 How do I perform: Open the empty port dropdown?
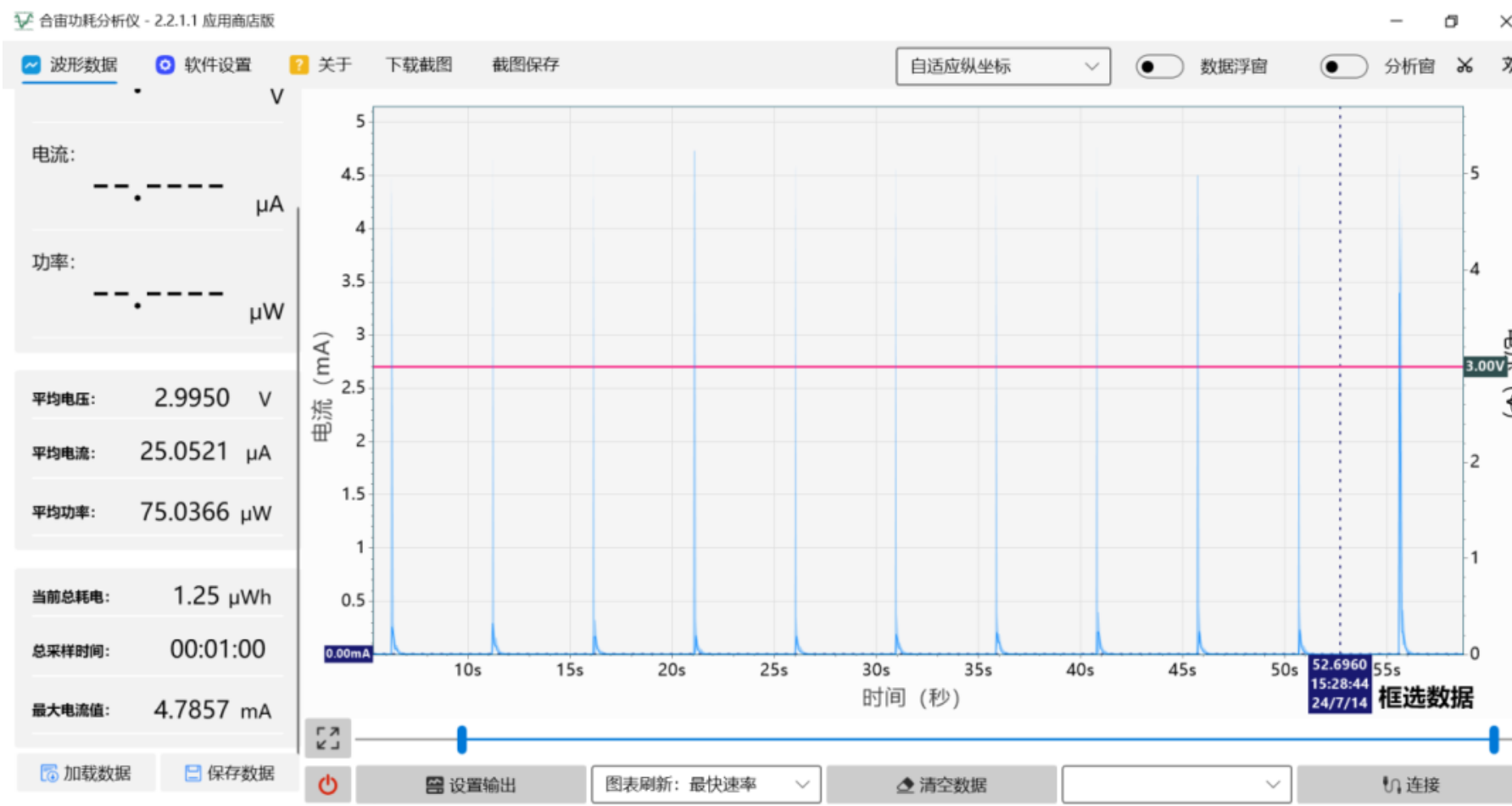coord(1176,785)
